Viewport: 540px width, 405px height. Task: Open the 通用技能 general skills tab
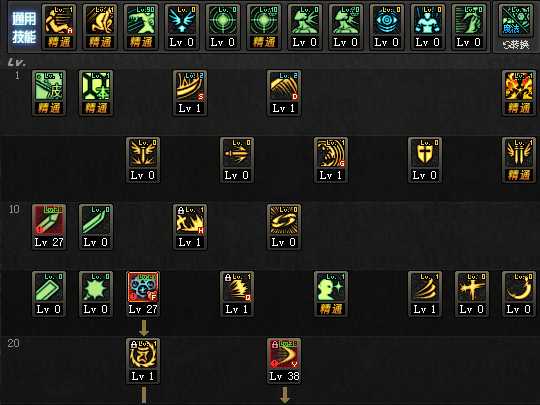(24, 28)
